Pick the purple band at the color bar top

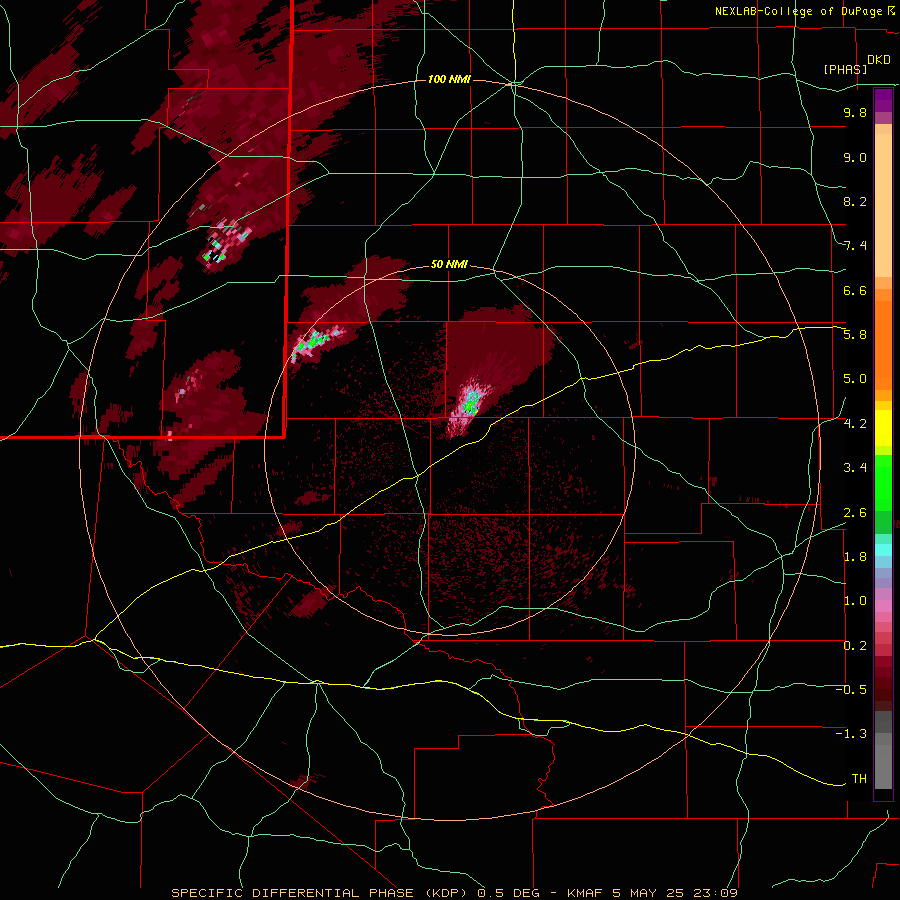pos(883,100)
